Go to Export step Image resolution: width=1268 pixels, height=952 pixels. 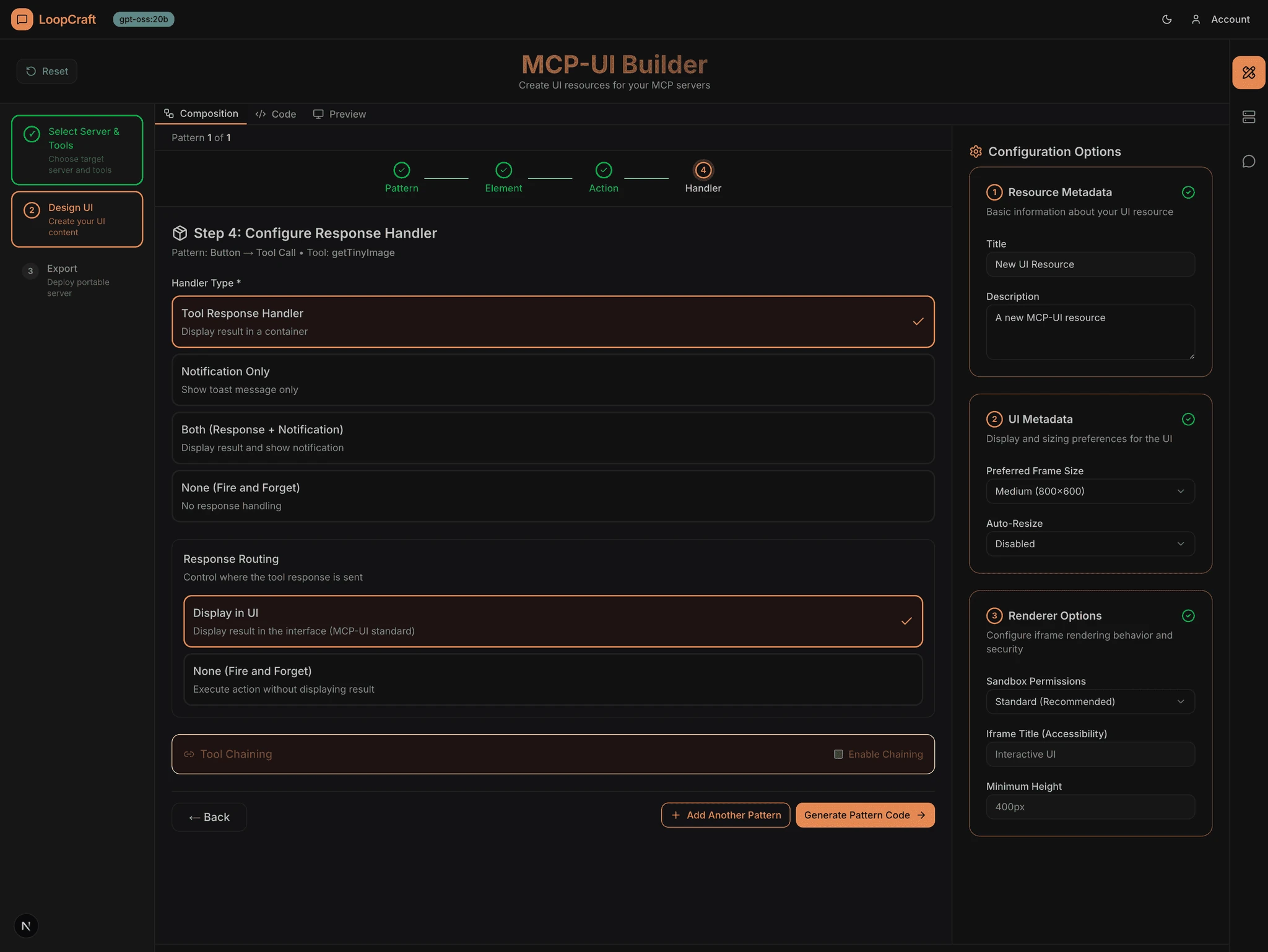click(x=77, y=280)
